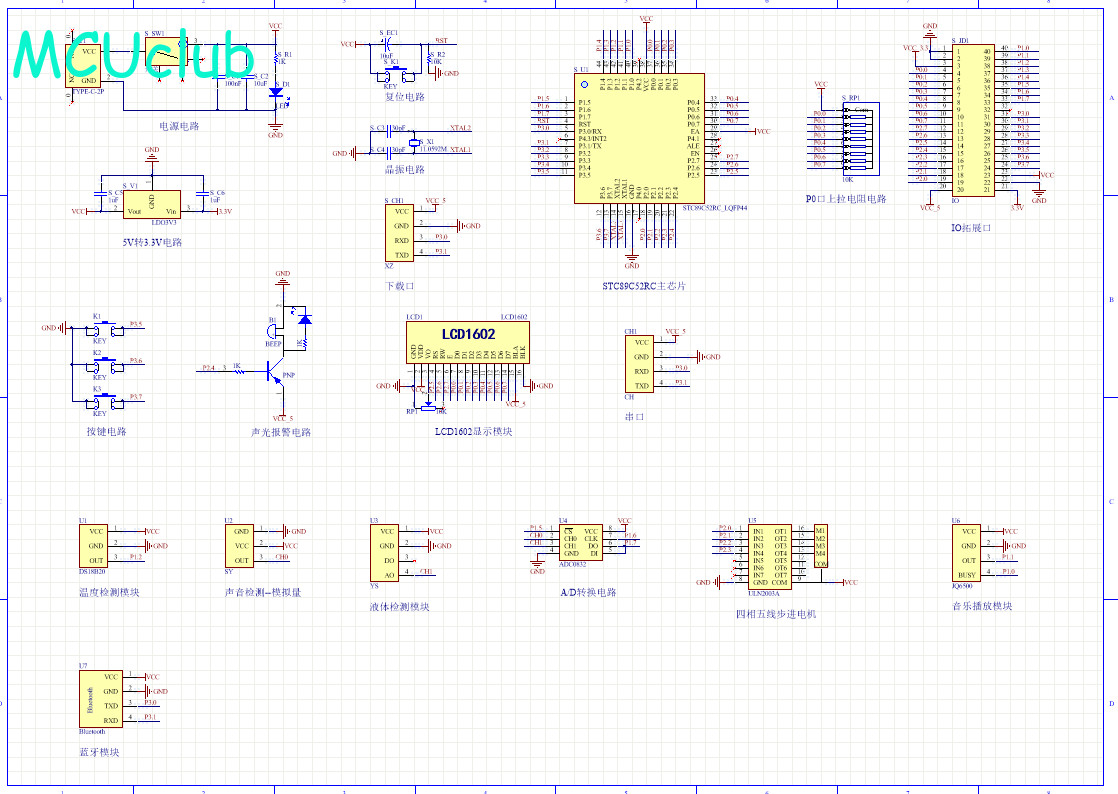The image size is (1118, 794).
Task: Select the ADC0832 converter chip U4
Action: point(580,543)
